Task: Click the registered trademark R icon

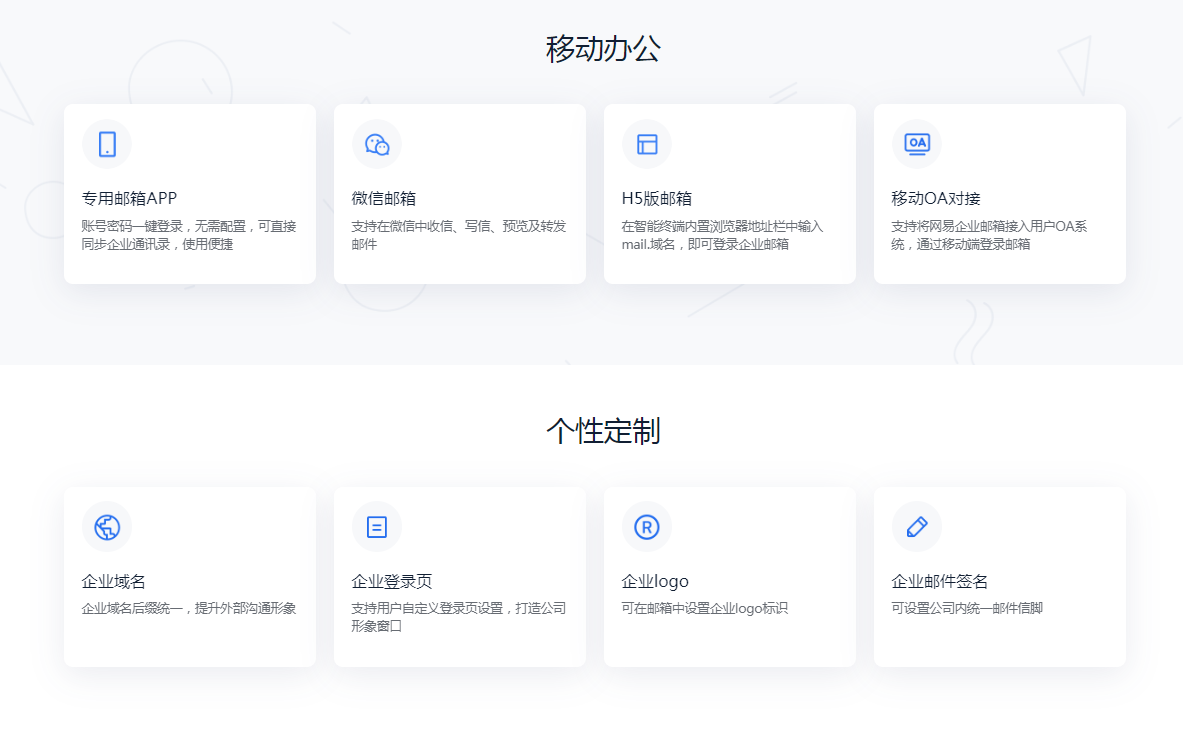Action: pyautogui.click(x=647, y=527)
